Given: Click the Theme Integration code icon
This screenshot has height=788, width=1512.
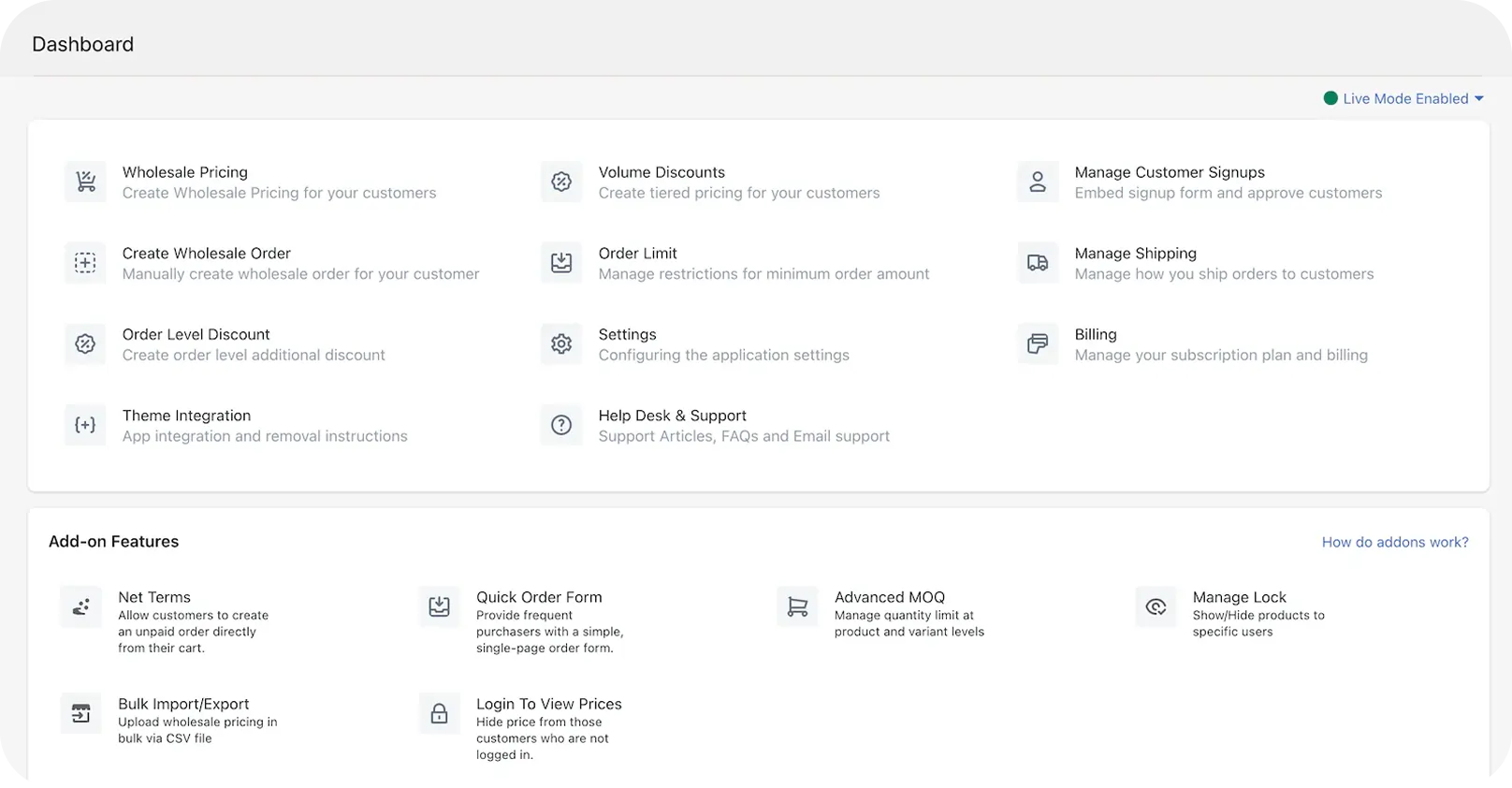Looking at the screenshot, I should (x=85, y=425).
